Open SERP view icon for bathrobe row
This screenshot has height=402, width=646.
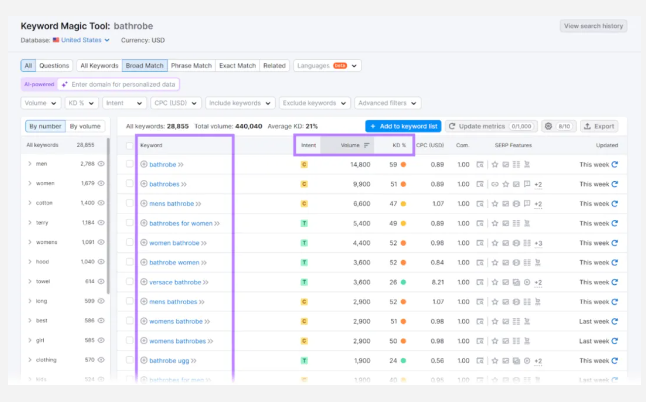click(480, 164)
